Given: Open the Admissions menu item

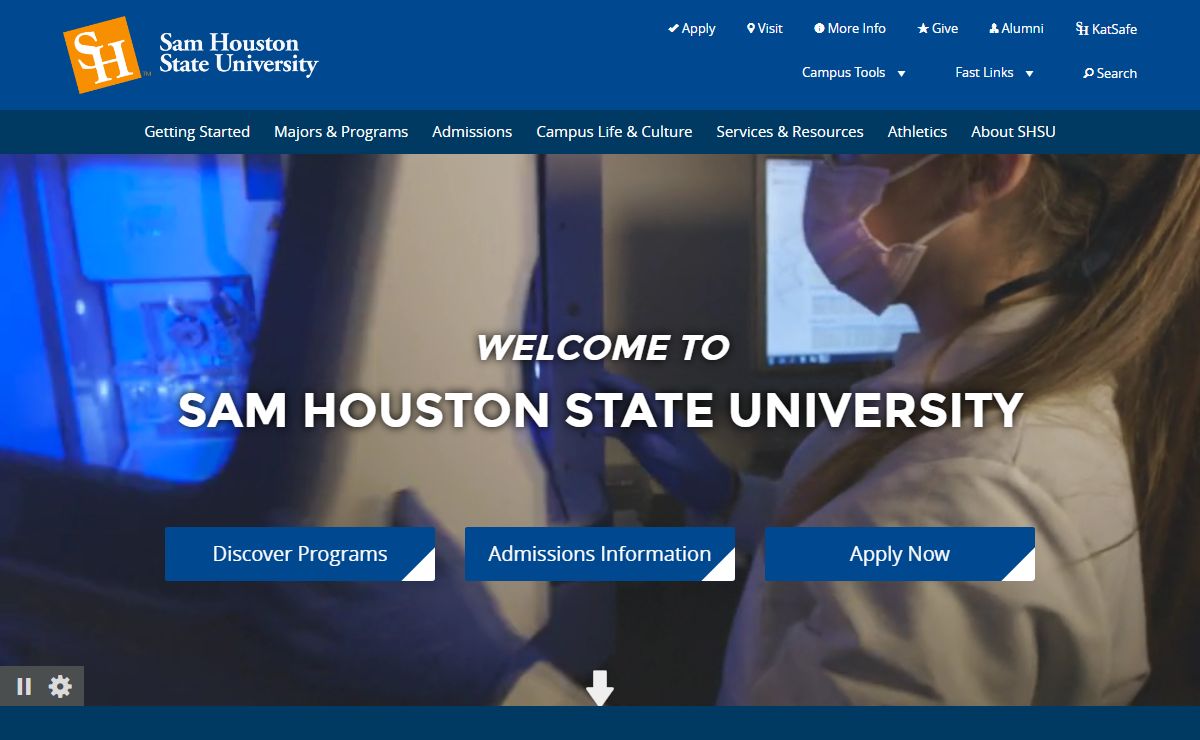Looking at the screenshot, I should pos(472,132).
